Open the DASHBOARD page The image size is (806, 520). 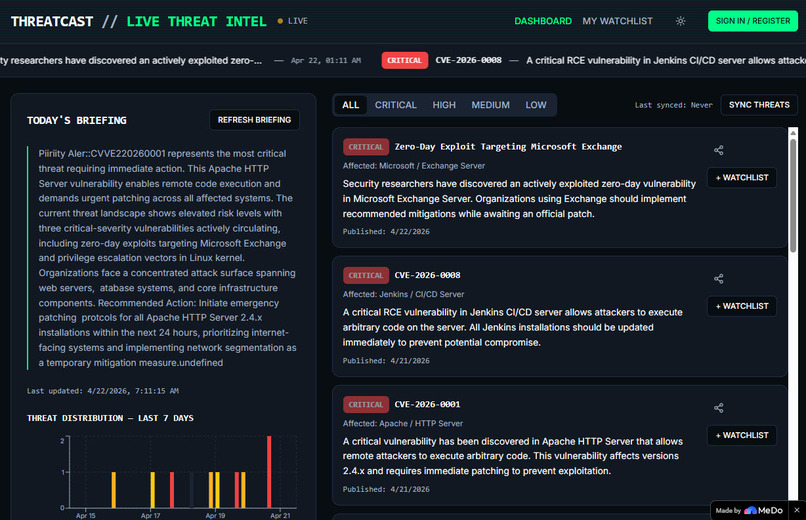tap(543, 21)
